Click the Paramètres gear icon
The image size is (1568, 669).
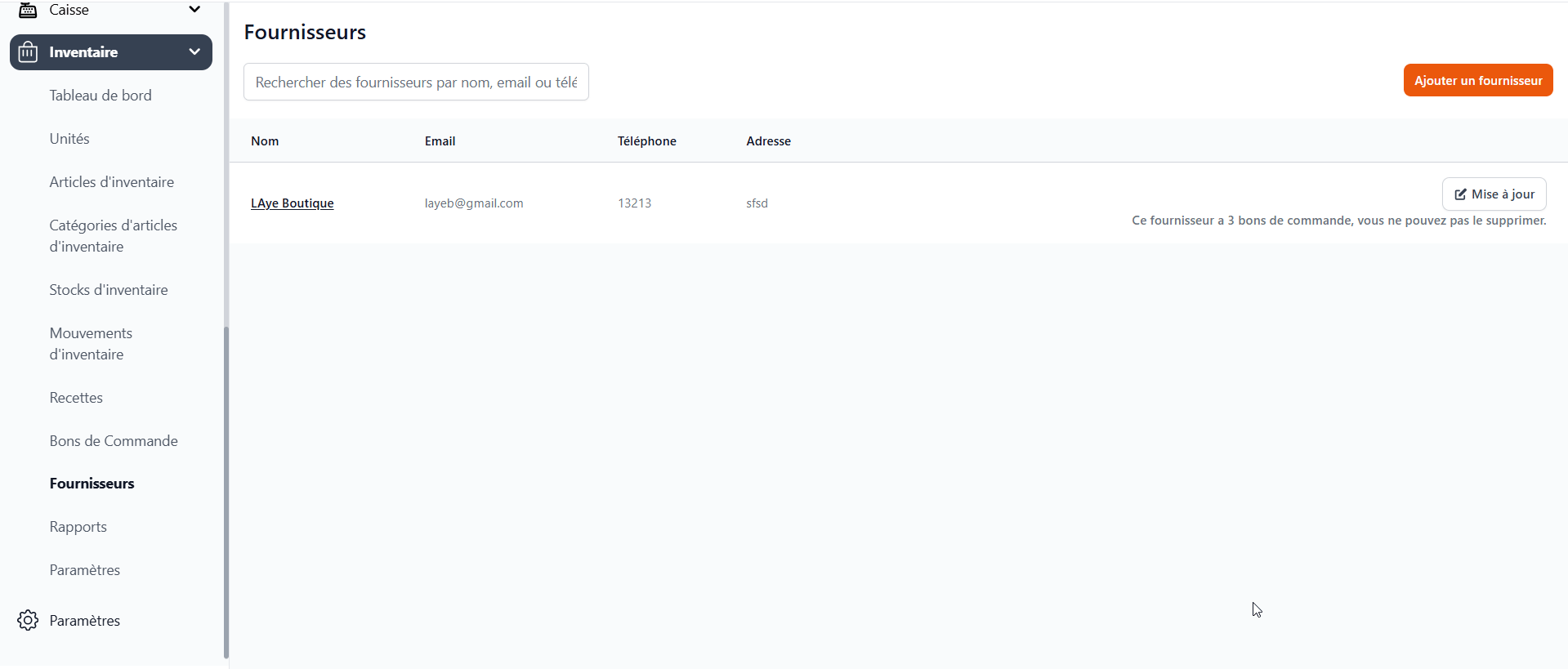point(28,620)
